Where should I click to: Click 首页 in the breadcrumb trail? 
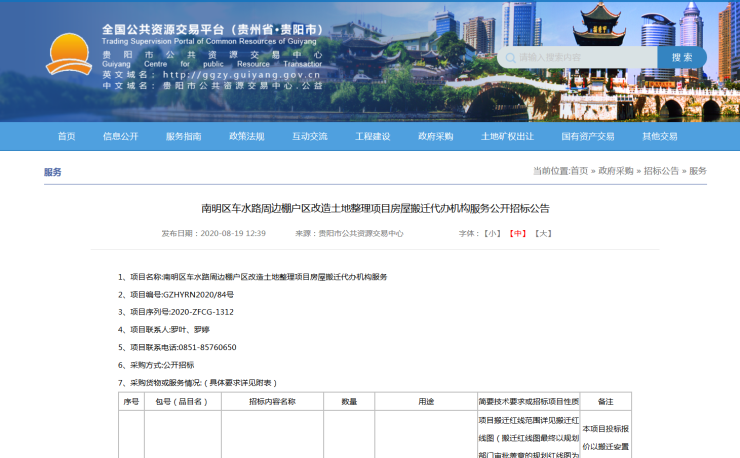point(579,171)
